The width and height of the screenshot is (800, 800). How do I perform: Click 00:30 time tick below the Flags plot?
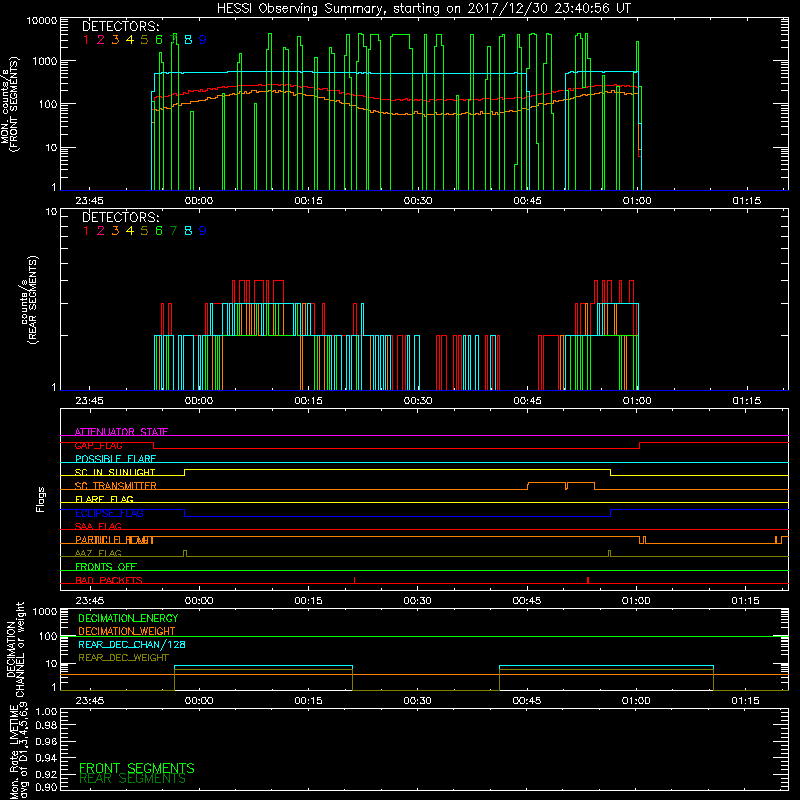(417, 601)
